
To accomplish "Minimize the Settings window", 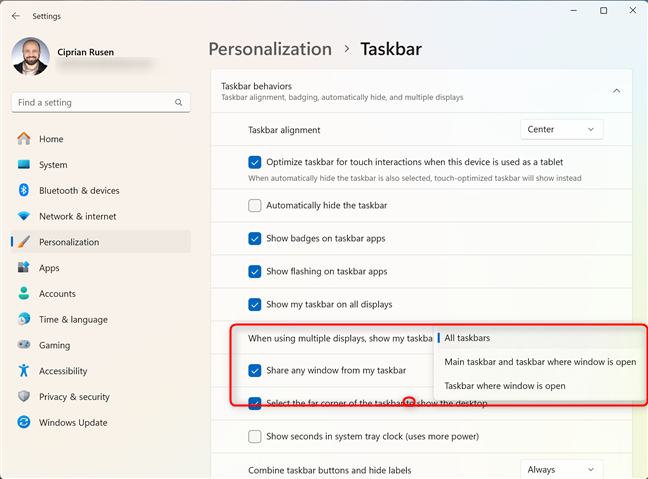I will [574, 11].
